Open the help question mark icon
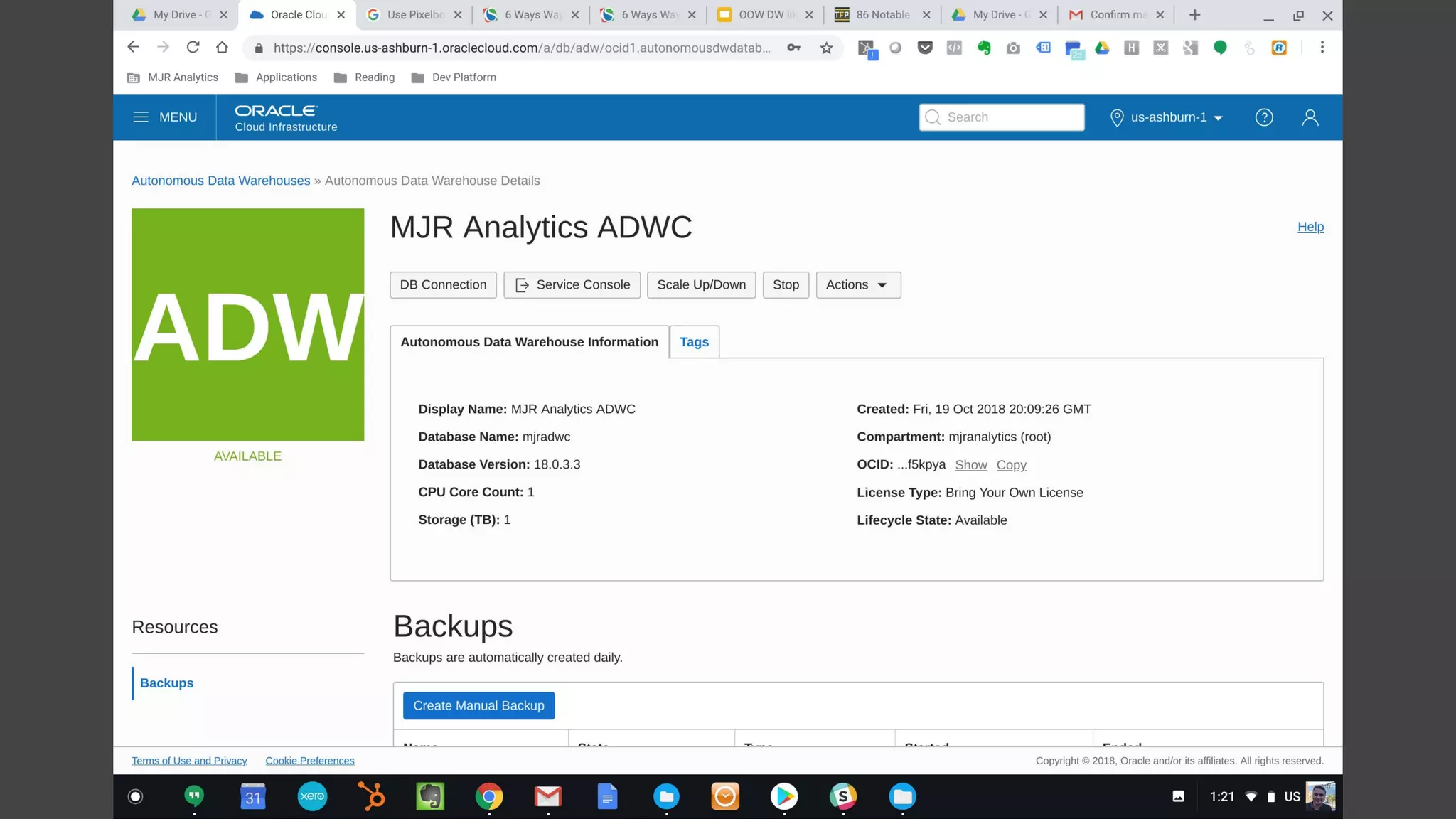The height and width of the screenshot is (819, 1456). click(1263, 117)
